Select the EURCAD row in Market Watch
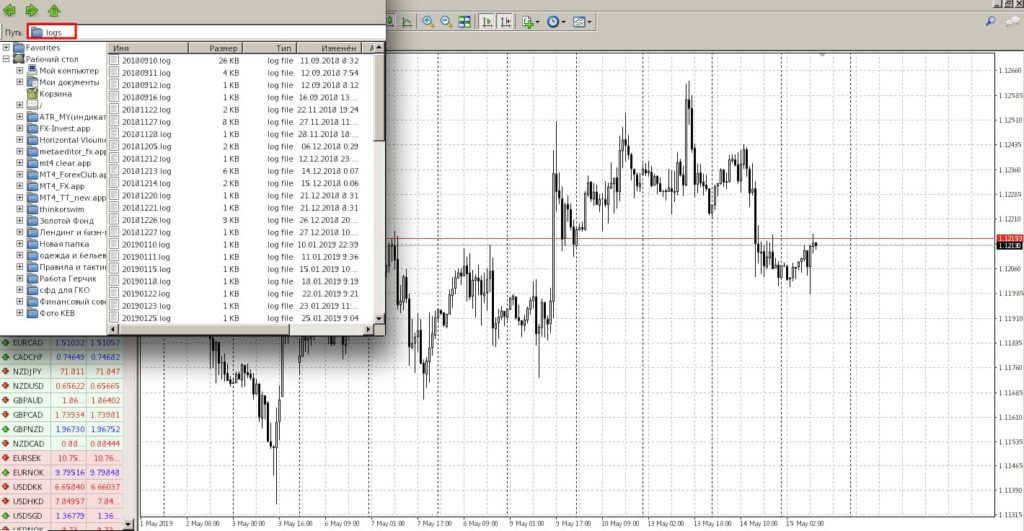Screen dimensions: 1024x531 pos(28,342)
